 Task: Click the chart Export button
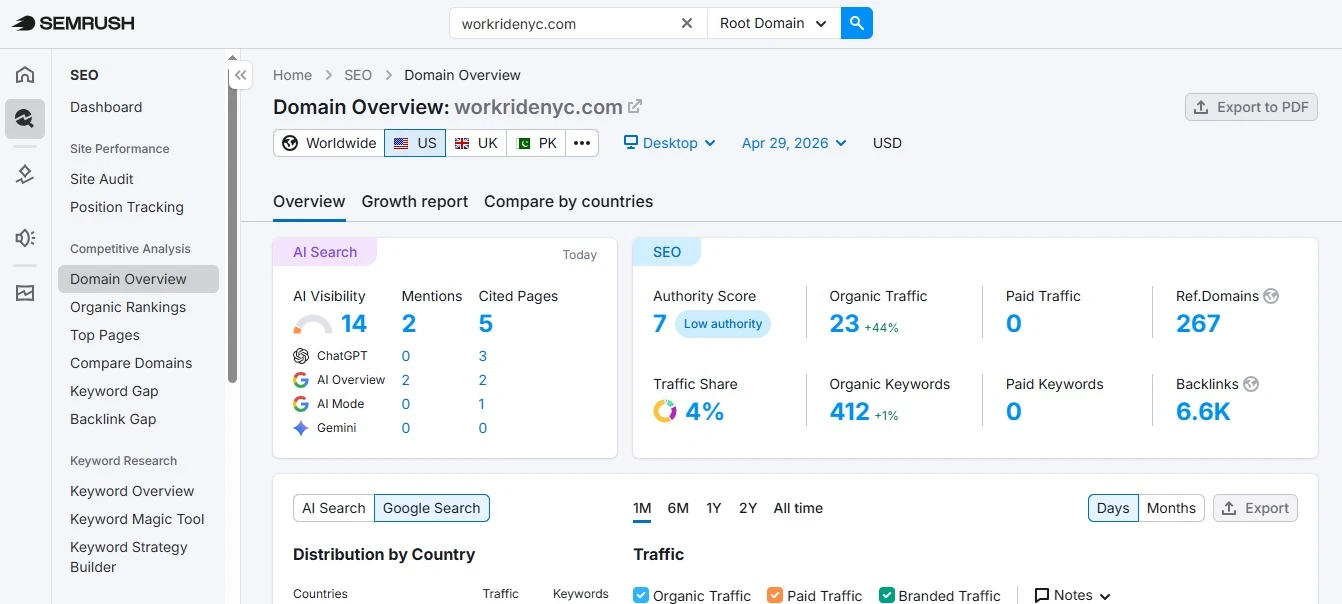1255,508
